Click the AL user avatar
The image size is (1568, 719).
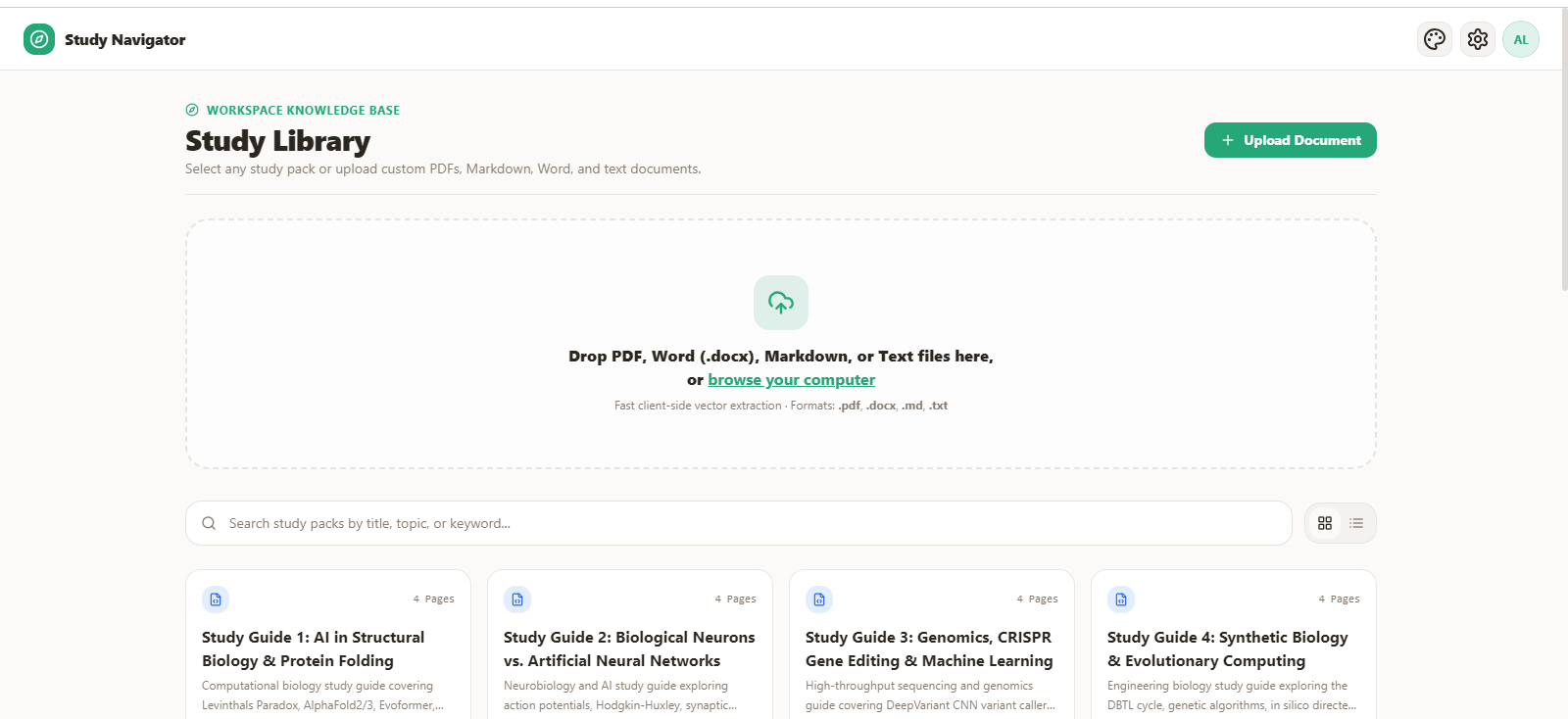1521,39
